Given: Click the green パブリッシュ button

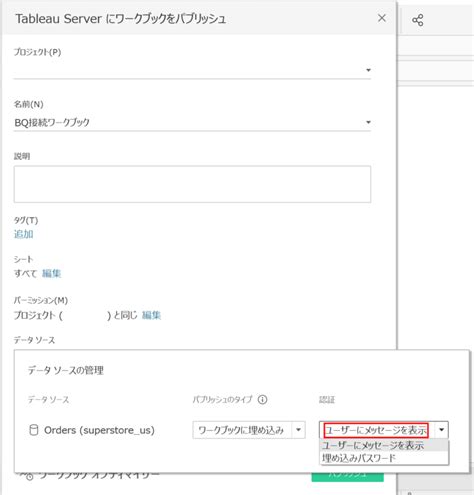Looking at the screenshot, I should click(347, 477).
